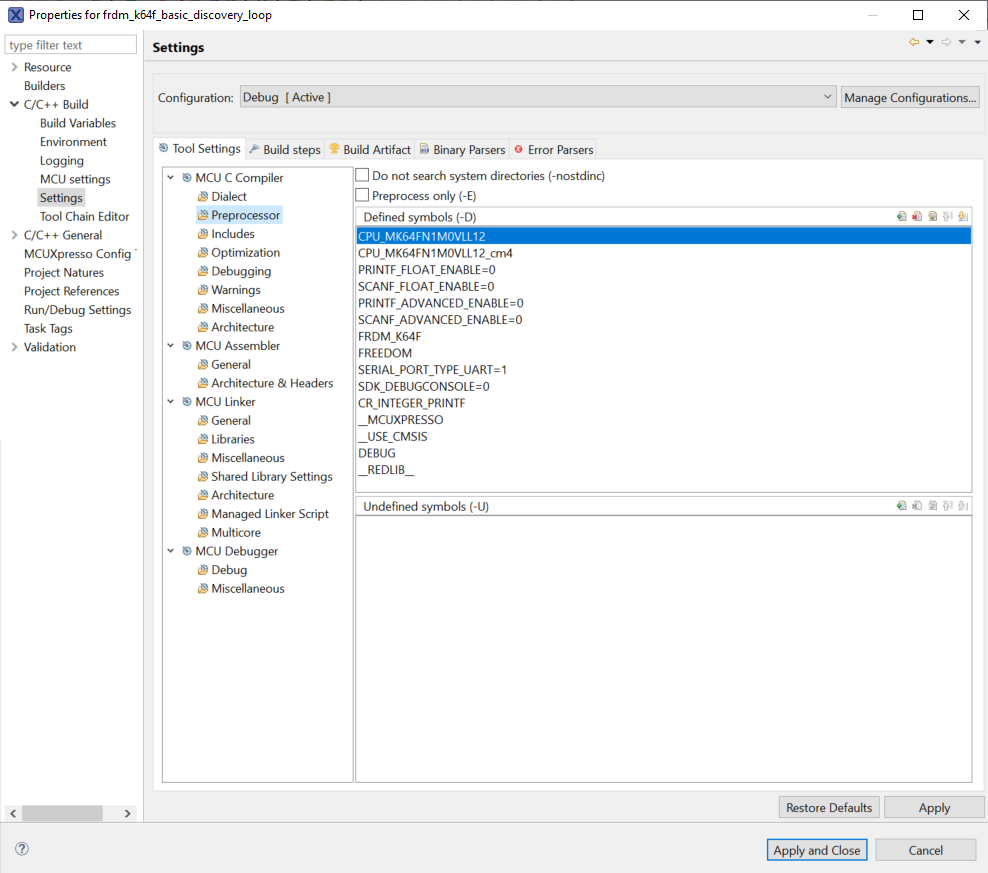Click Edit icon in Defined symbols toolbar

933,216
